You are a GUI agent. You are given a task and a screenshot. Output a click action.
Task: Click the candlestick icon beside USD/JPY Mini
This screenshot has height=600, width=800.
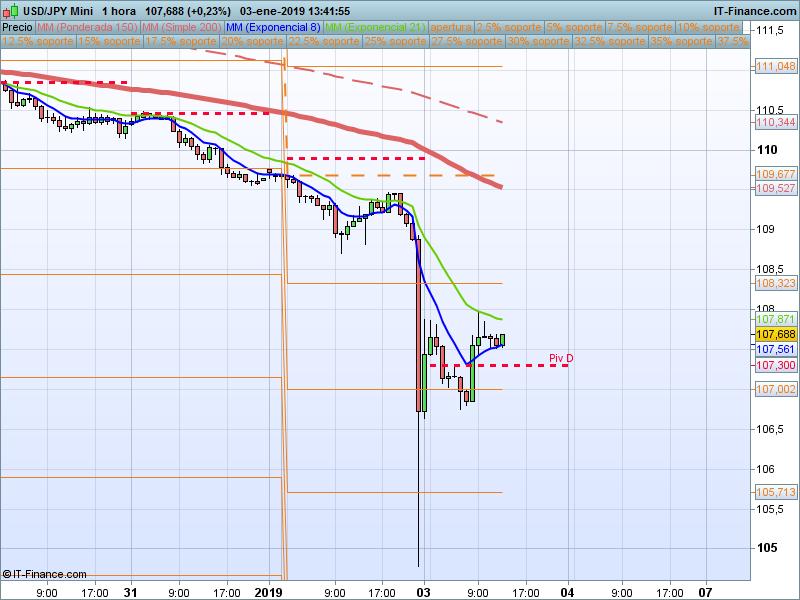pos(11,11)
